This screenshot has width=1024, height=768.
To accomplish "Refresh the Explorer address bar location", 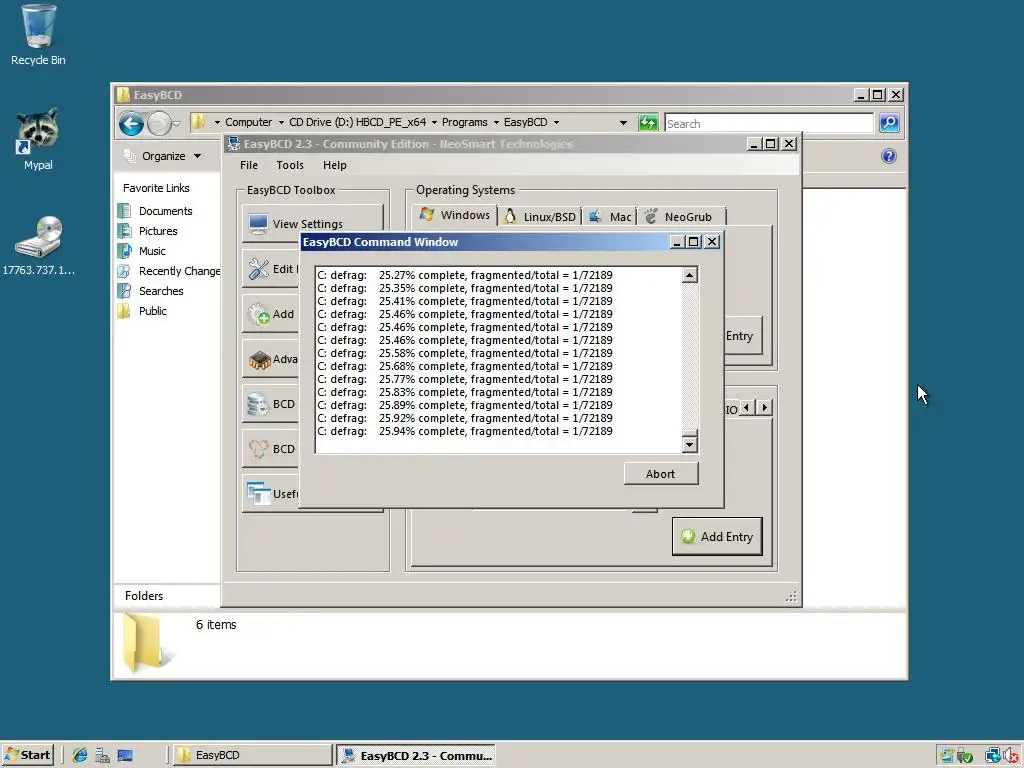I will pos(647,123).
